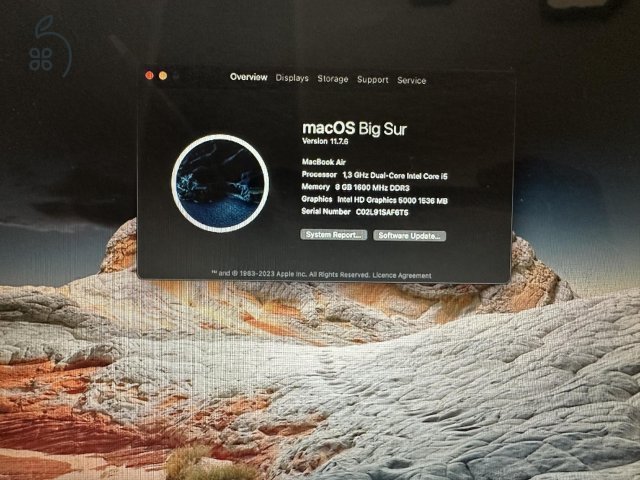Click the 1,3 GHz Dual-Core Intel Core i5 text
This screenshot has width=640, height=480.
pos(395,176)
